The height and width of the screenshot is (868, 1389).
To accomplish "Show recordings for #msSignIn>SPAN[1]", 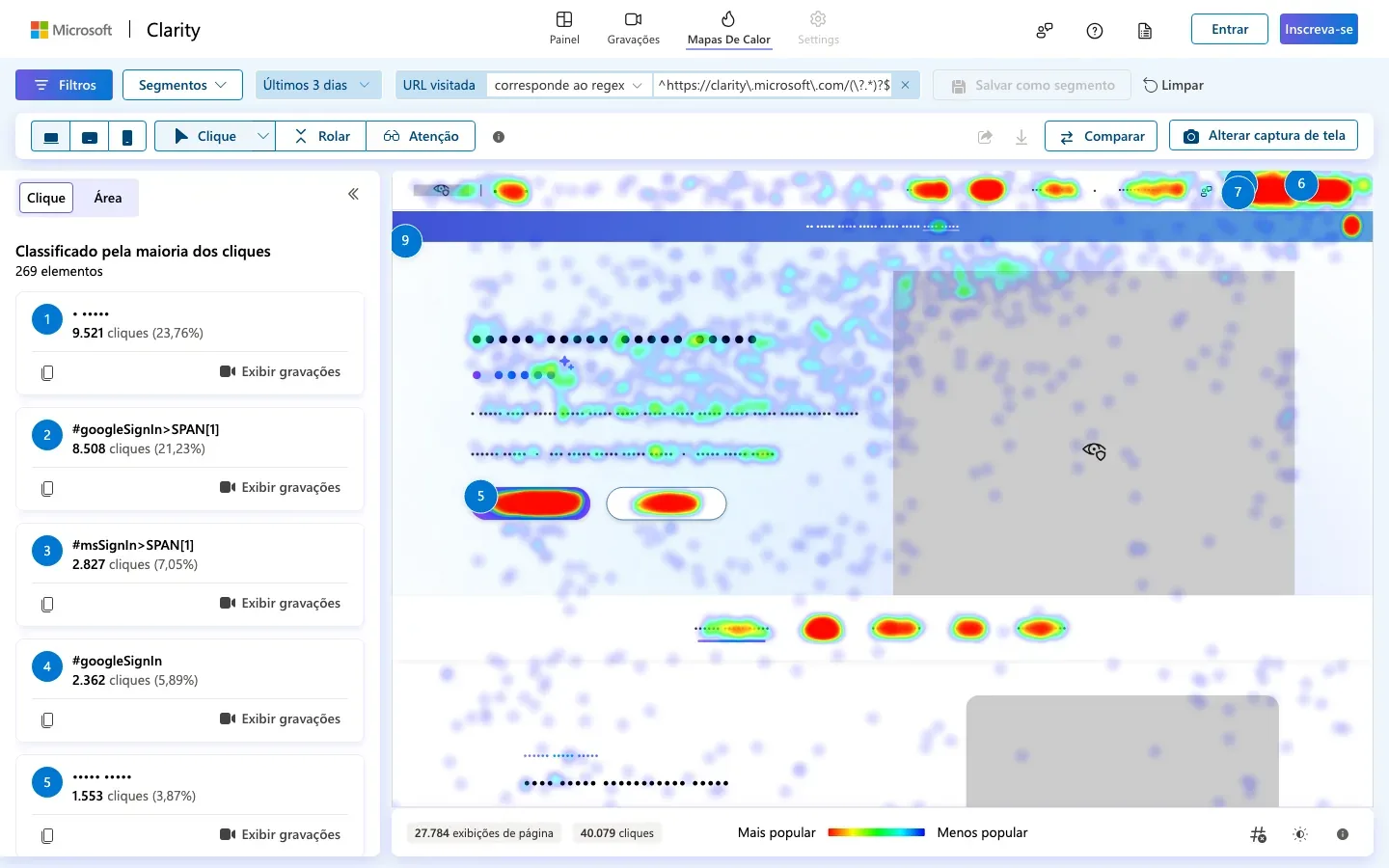I will [281, 604].
